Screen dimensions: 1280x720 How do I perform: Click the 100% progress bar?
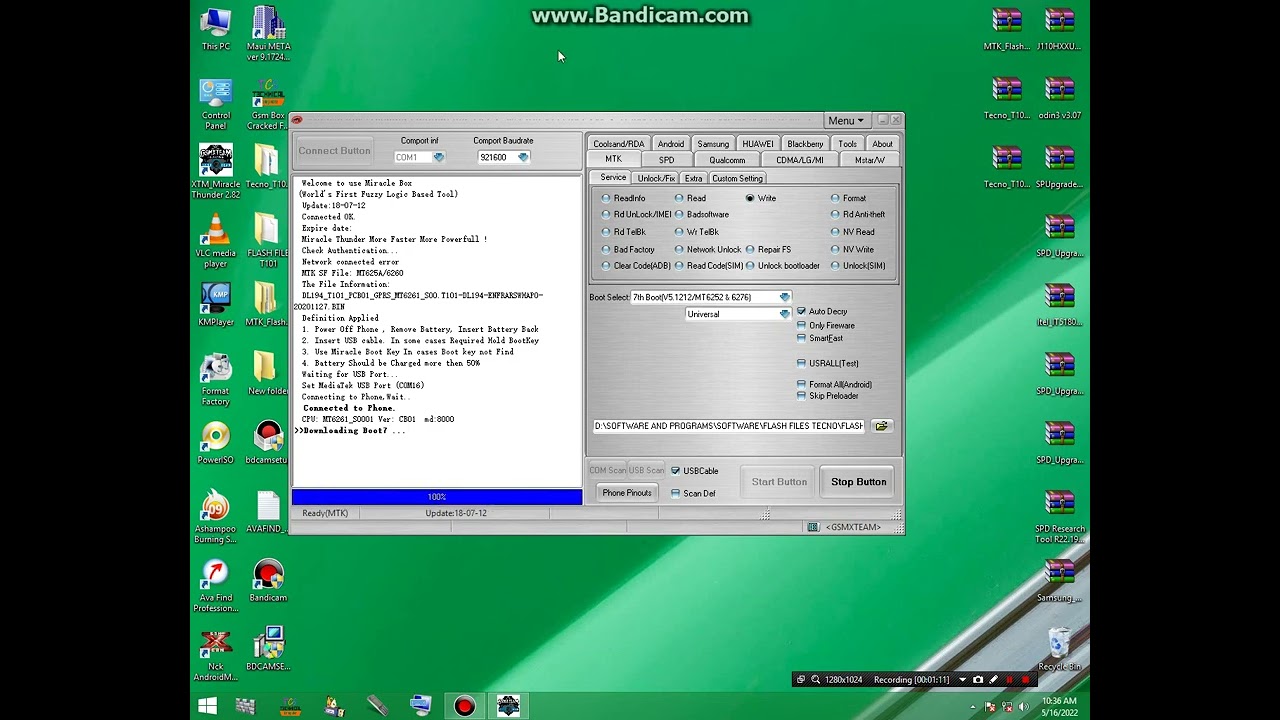point(437,497)
